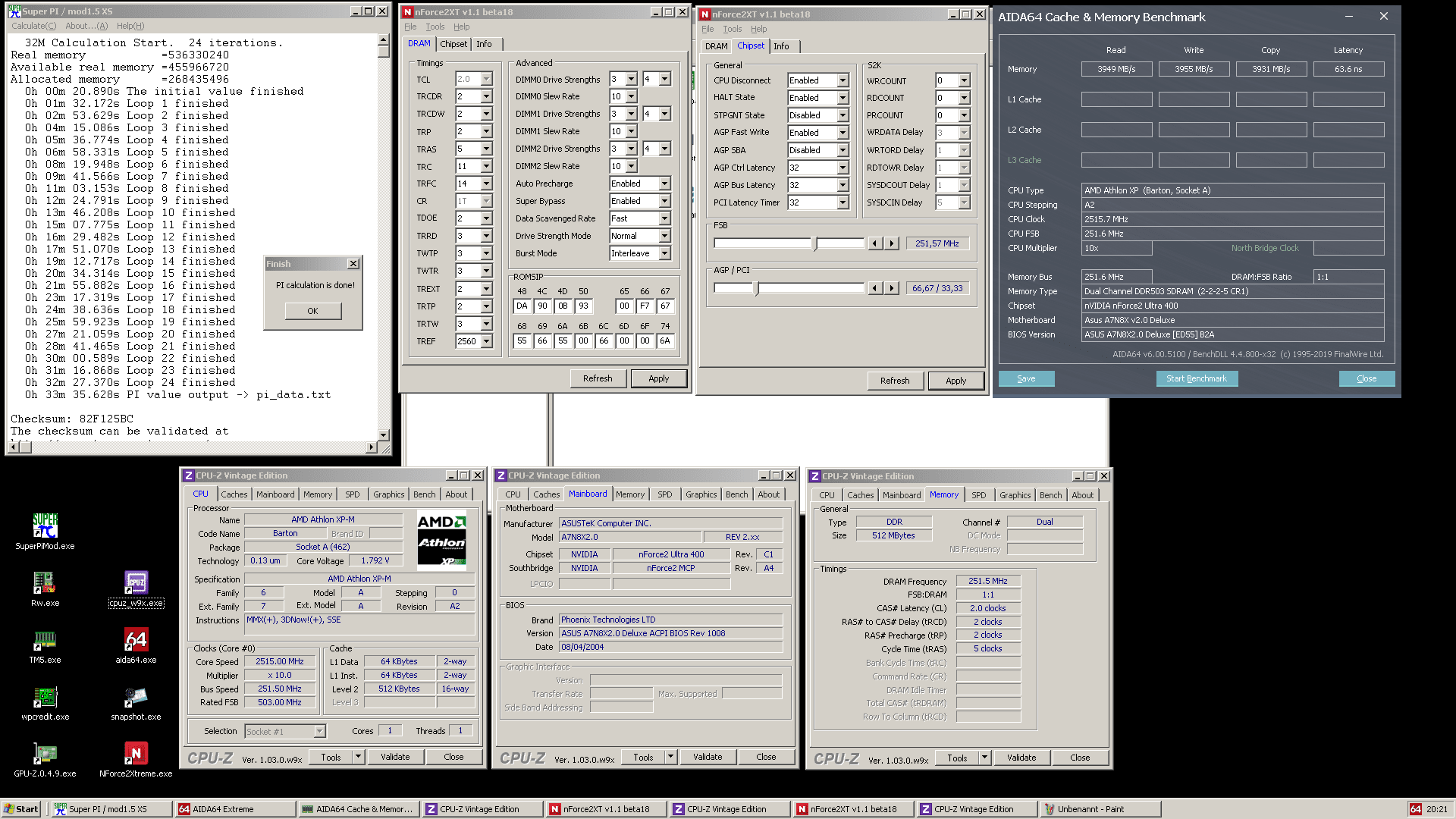Click the CPU-Z Mainboard window title icon
Viewport: 1456px width, 819px height.
[501, 475]
